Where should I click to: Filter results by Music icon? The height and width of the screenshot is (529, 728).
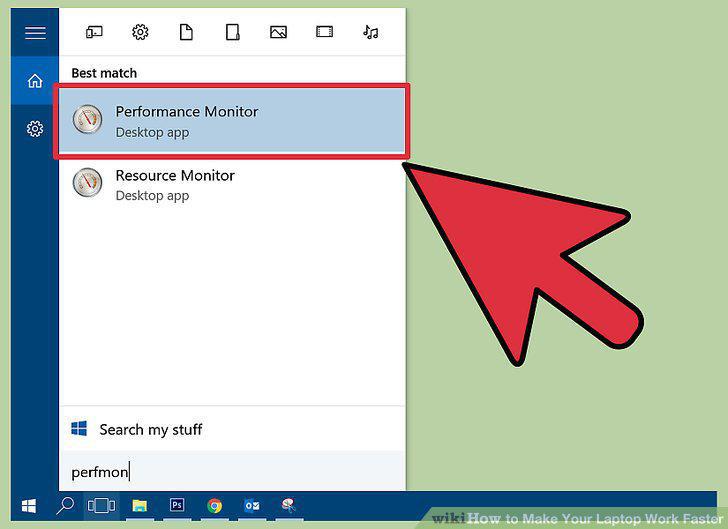(x=370, y=32)
